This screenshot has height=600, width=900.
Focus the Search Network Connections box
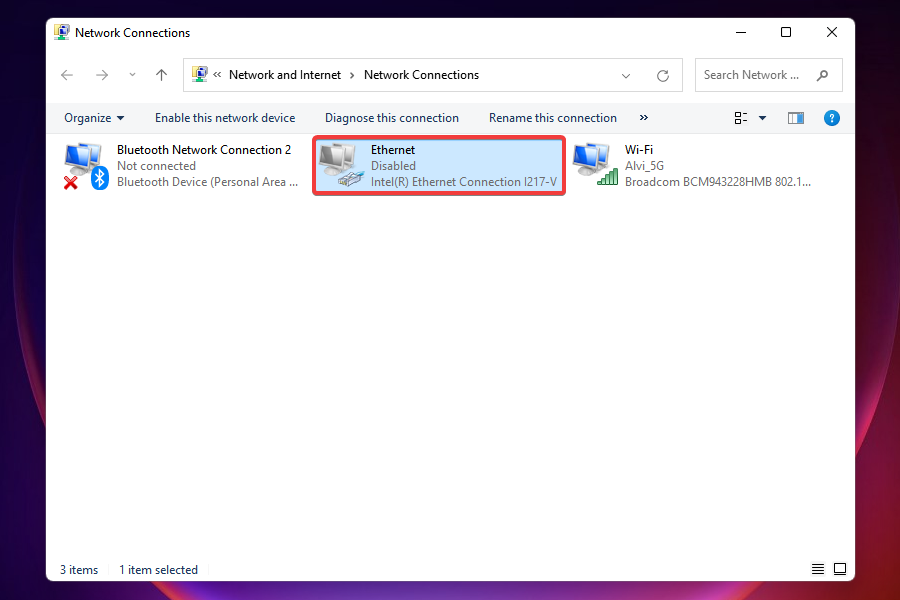769,75
